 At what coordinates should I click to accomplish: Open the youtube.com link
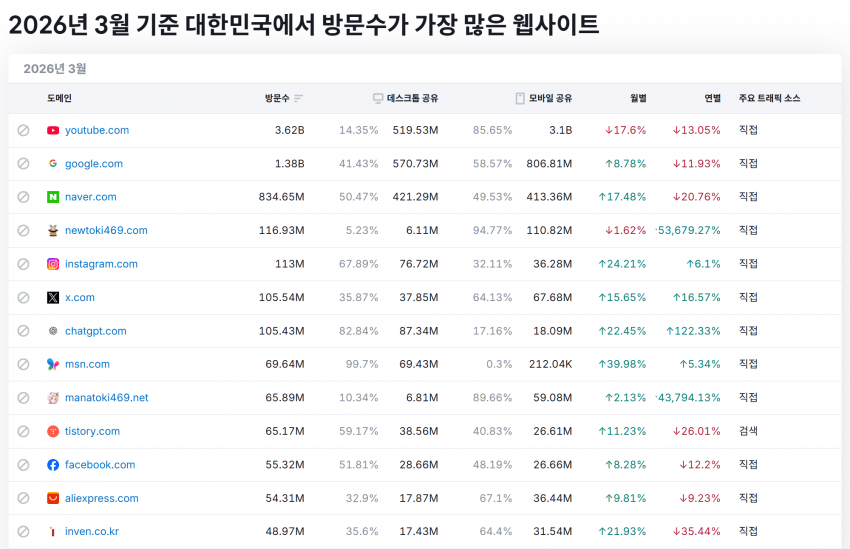(x=97, y=130)
